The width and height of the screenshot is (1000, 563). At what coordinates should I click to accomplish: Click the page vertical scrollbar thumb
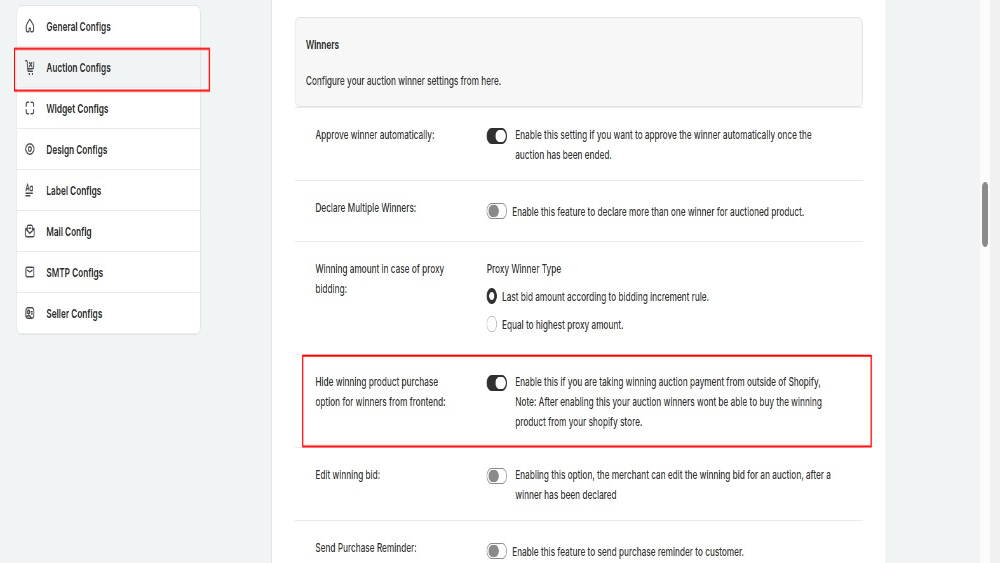[x=985, y=214]
